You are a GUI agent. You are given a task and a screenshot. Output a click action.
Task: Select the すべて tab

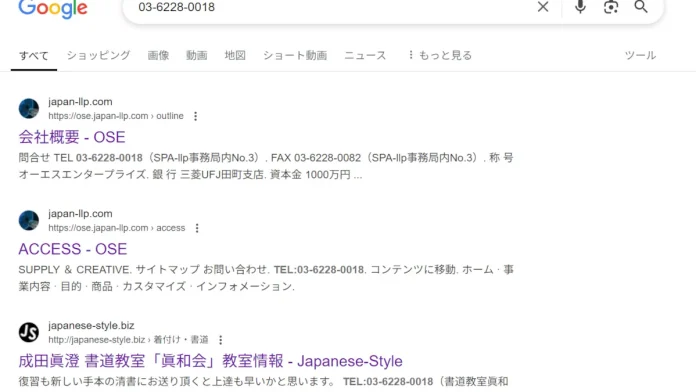pyautogui.click(x=34, y=55)
